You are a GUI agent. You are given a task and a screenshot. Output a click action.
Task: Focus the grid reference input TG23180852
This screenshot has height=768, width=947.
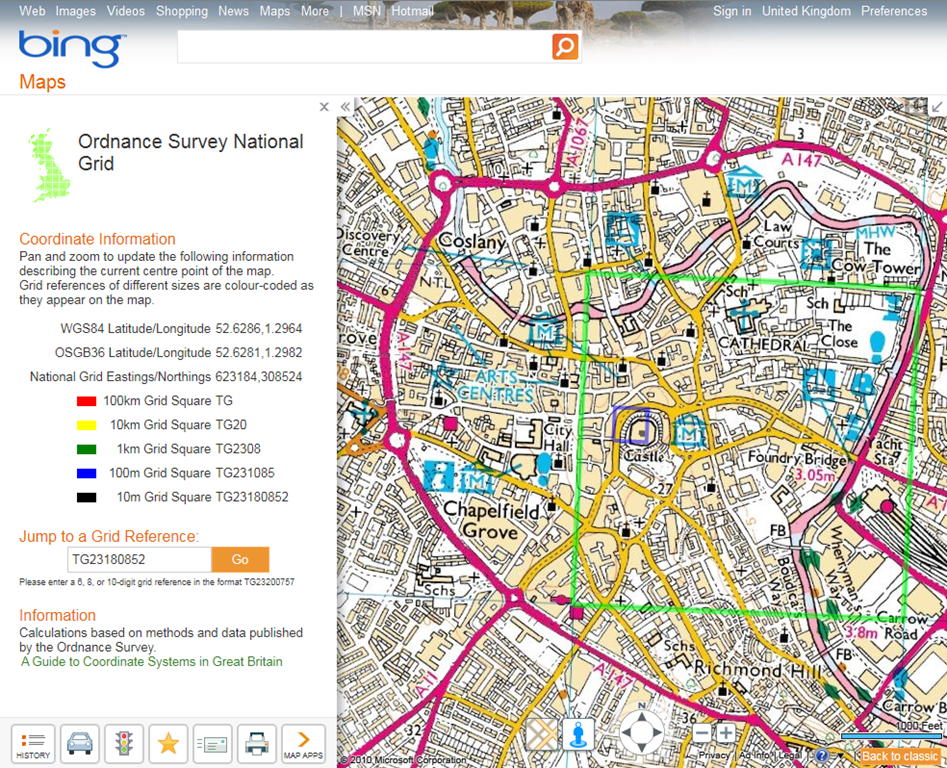139,559
